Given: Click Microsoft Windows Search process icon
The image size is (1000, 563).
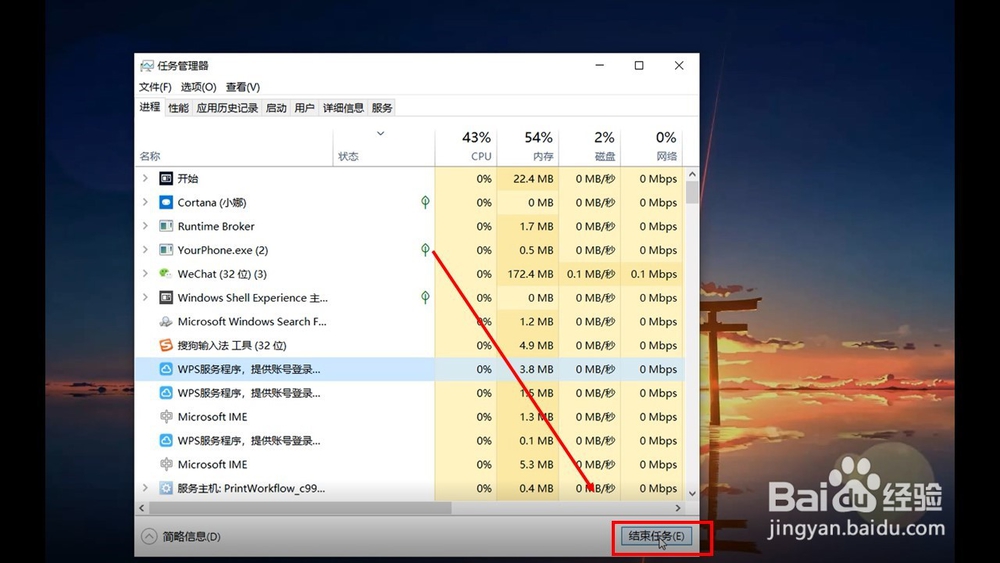Looking at the screenshot, I should tap(166, 321).
